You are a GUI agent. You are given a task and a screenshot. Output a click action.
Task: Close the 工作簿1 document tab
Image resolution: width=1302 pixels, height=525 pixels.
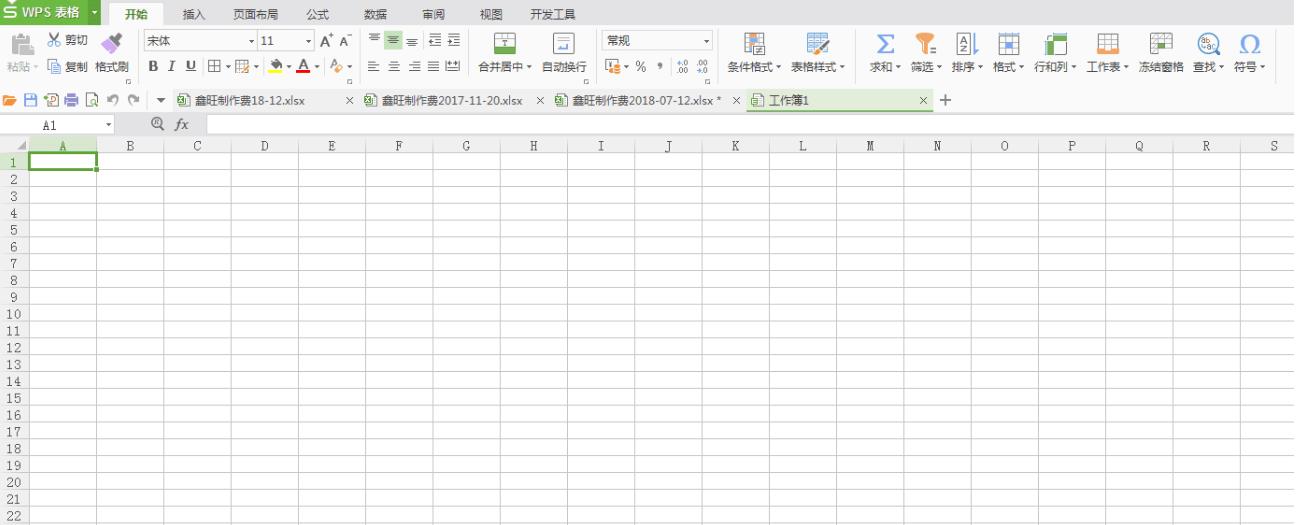(923, 100)
